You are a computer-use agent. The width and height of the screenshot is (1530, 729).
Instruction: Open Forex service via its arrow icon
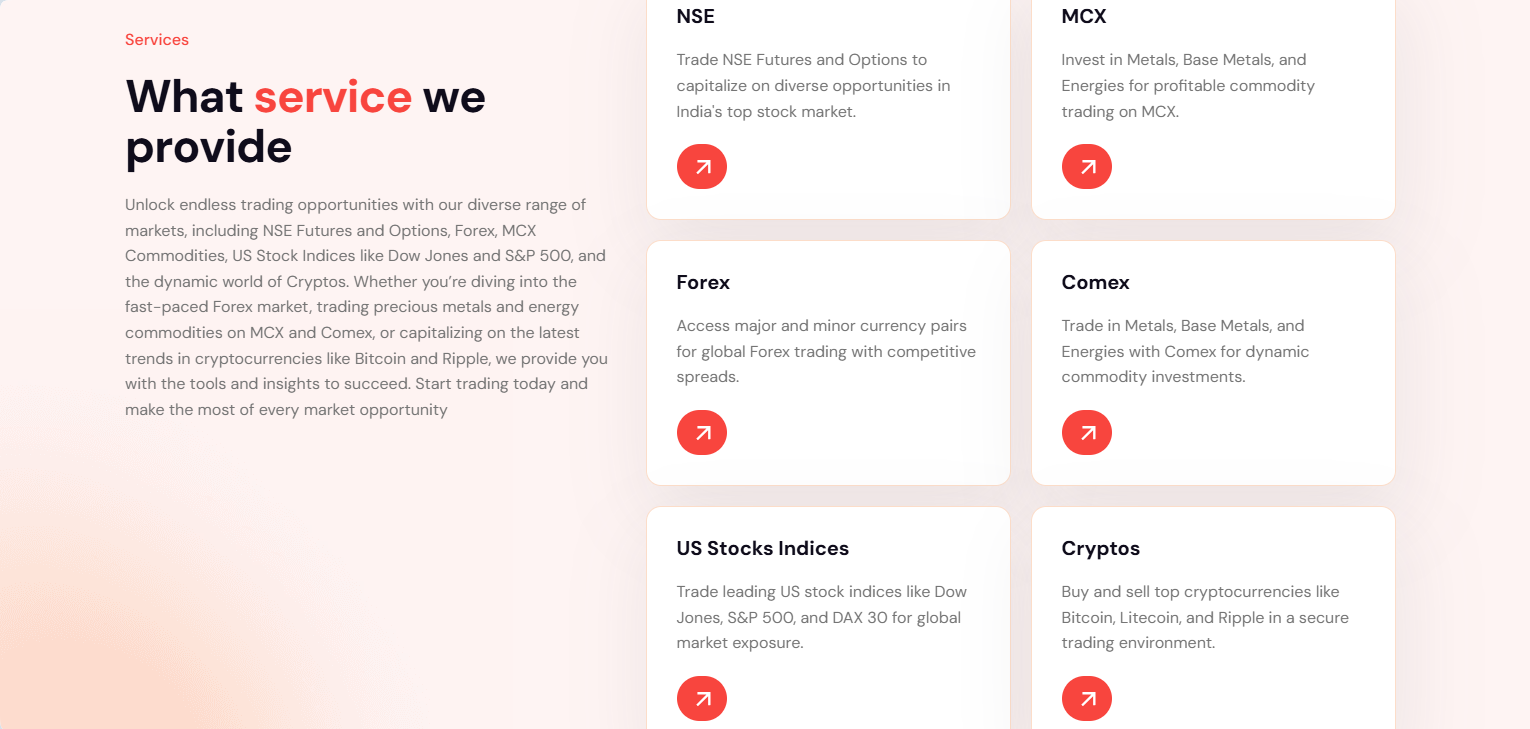(x=702, y=433)
